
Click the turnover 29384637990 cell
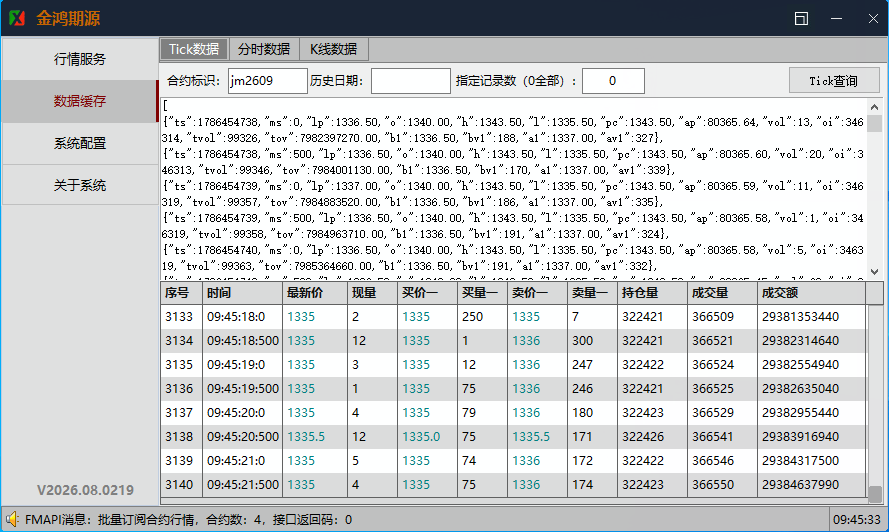pos(811,484)
